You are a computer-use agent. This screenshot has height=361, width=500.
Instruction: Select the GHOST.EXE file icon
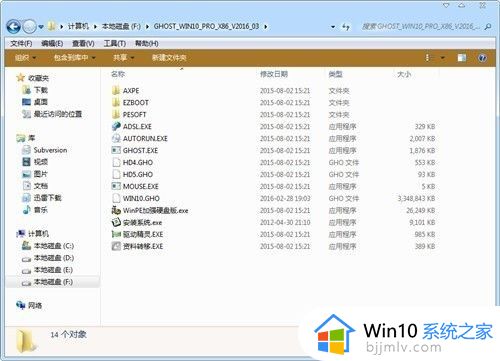coord(116,150)
